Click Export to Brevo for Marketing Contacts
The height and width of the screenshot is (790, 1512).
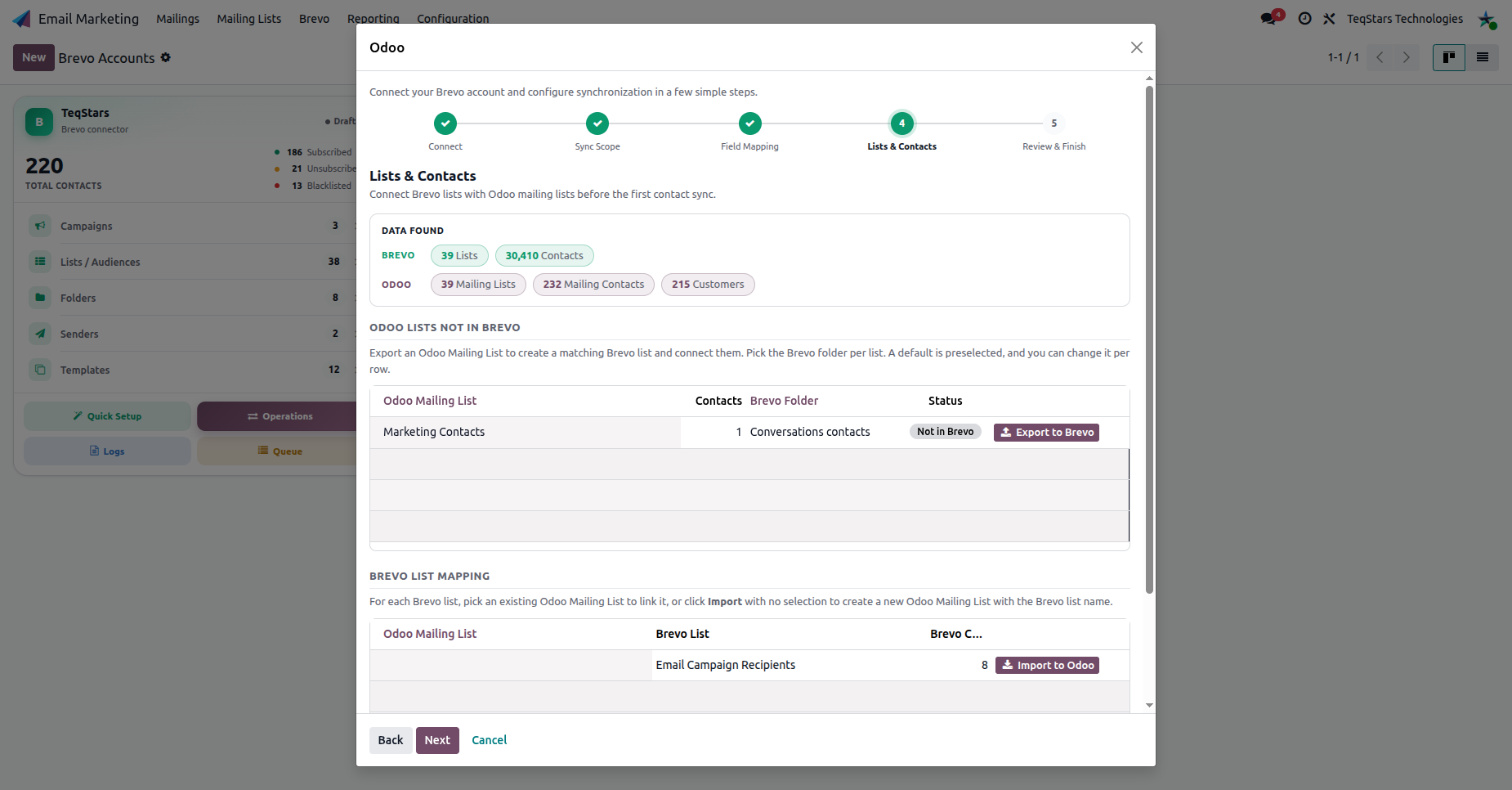(1046, 433)
